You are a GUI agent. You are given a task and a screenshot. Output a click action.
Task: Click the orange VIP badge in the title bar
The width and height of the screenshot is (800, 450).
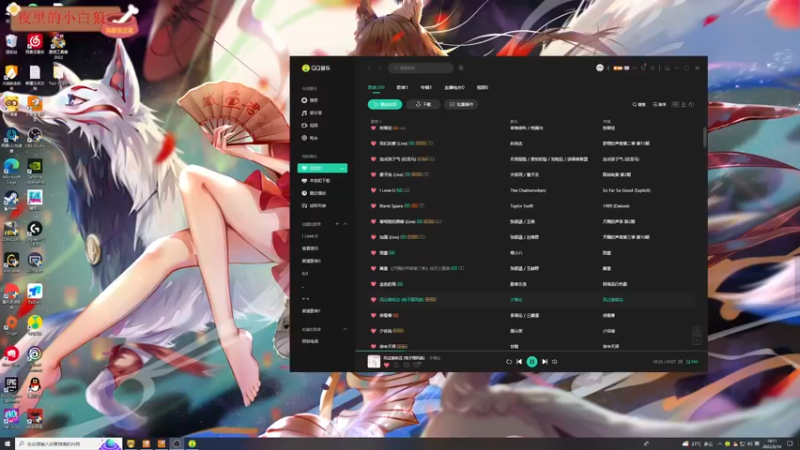618,68
